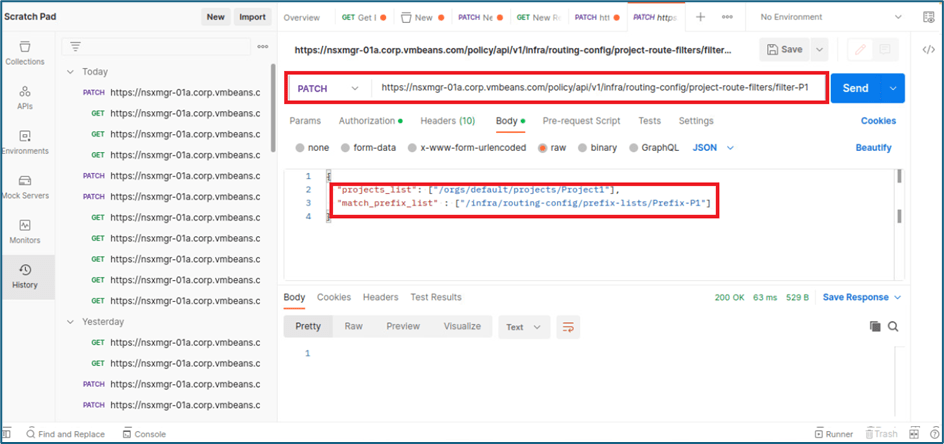The image size is (944, 444).
Task: Select the GraphQL body radio button
Action: tap(634, 148)
